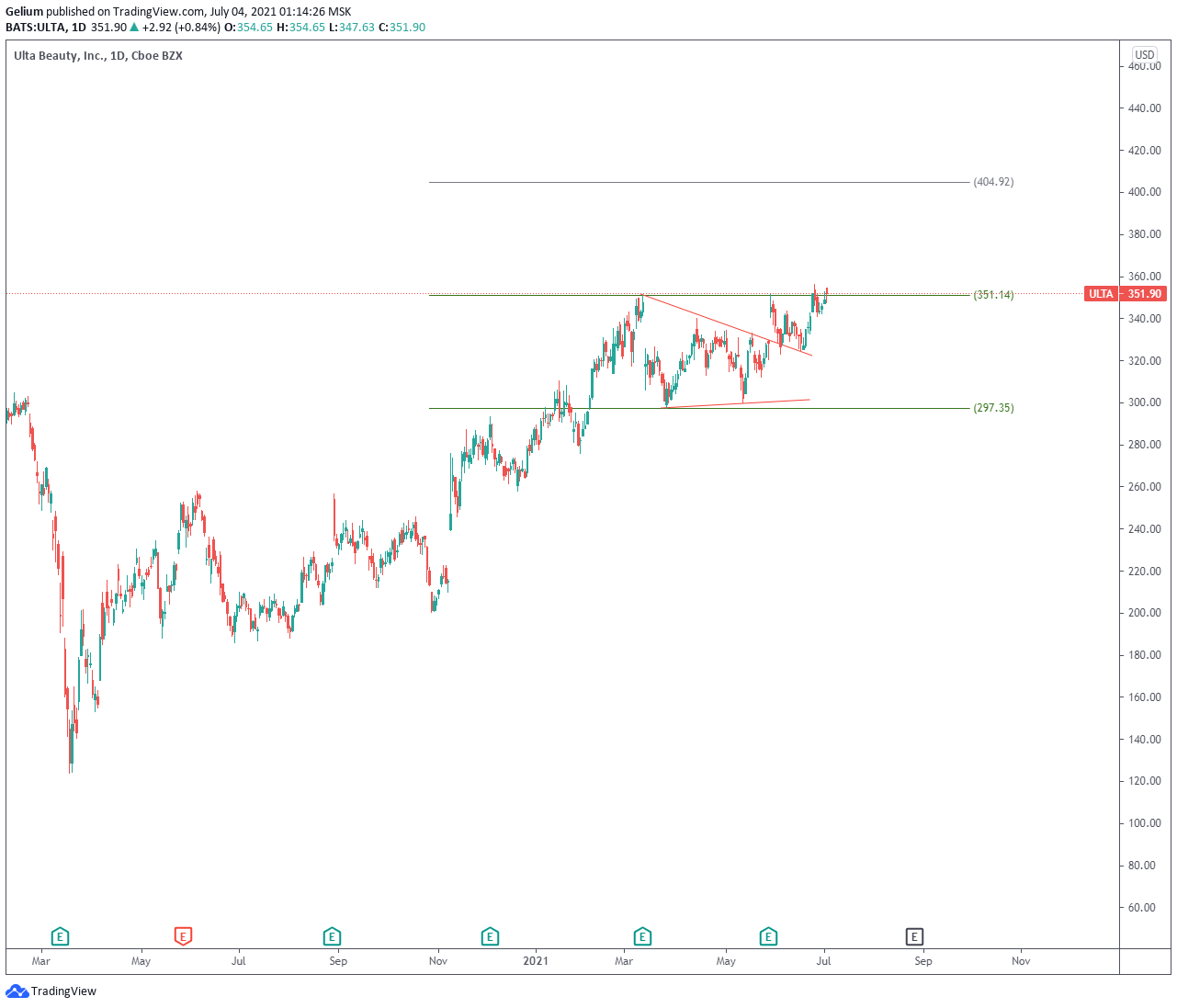Click the BATS:ULTA symbol text
The width and height of the screenshot is (1177, 1008).
pyautogui.click(x=36, y=28)
